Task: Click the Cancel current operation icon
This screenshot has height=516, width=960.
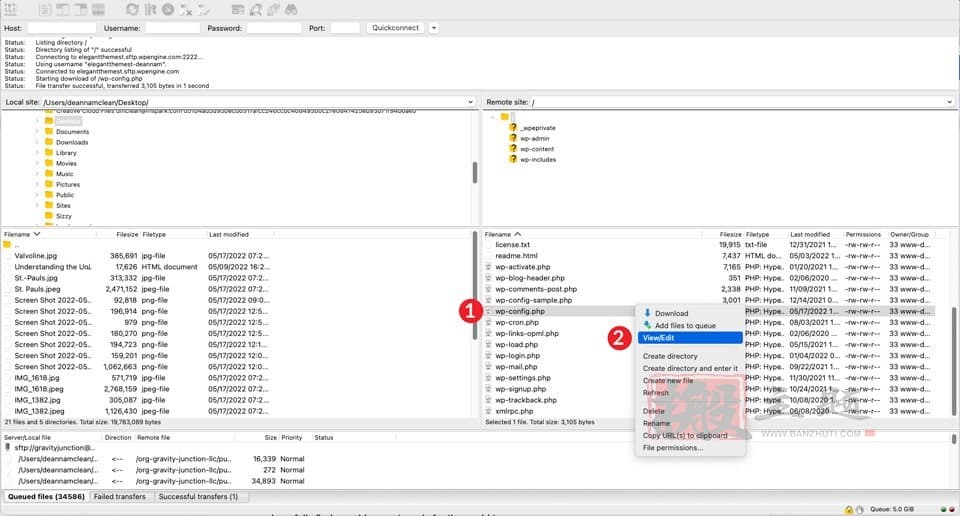Action: pos(168,9)
